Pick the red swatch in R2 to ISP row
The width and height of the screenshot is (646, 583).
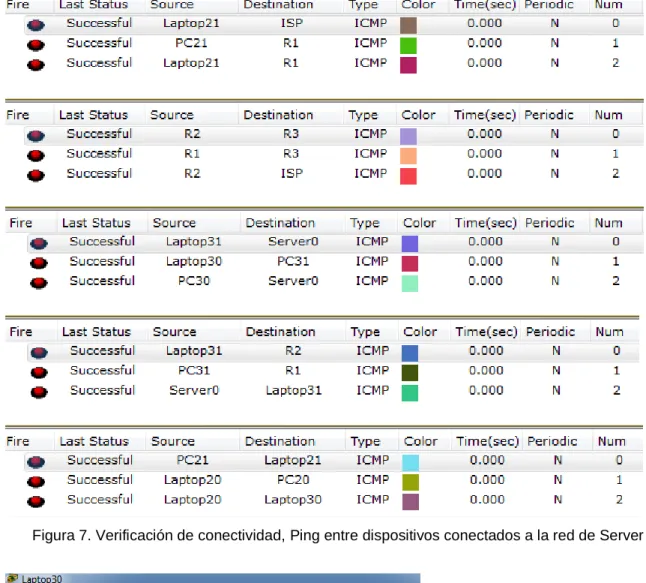point(408,176)
